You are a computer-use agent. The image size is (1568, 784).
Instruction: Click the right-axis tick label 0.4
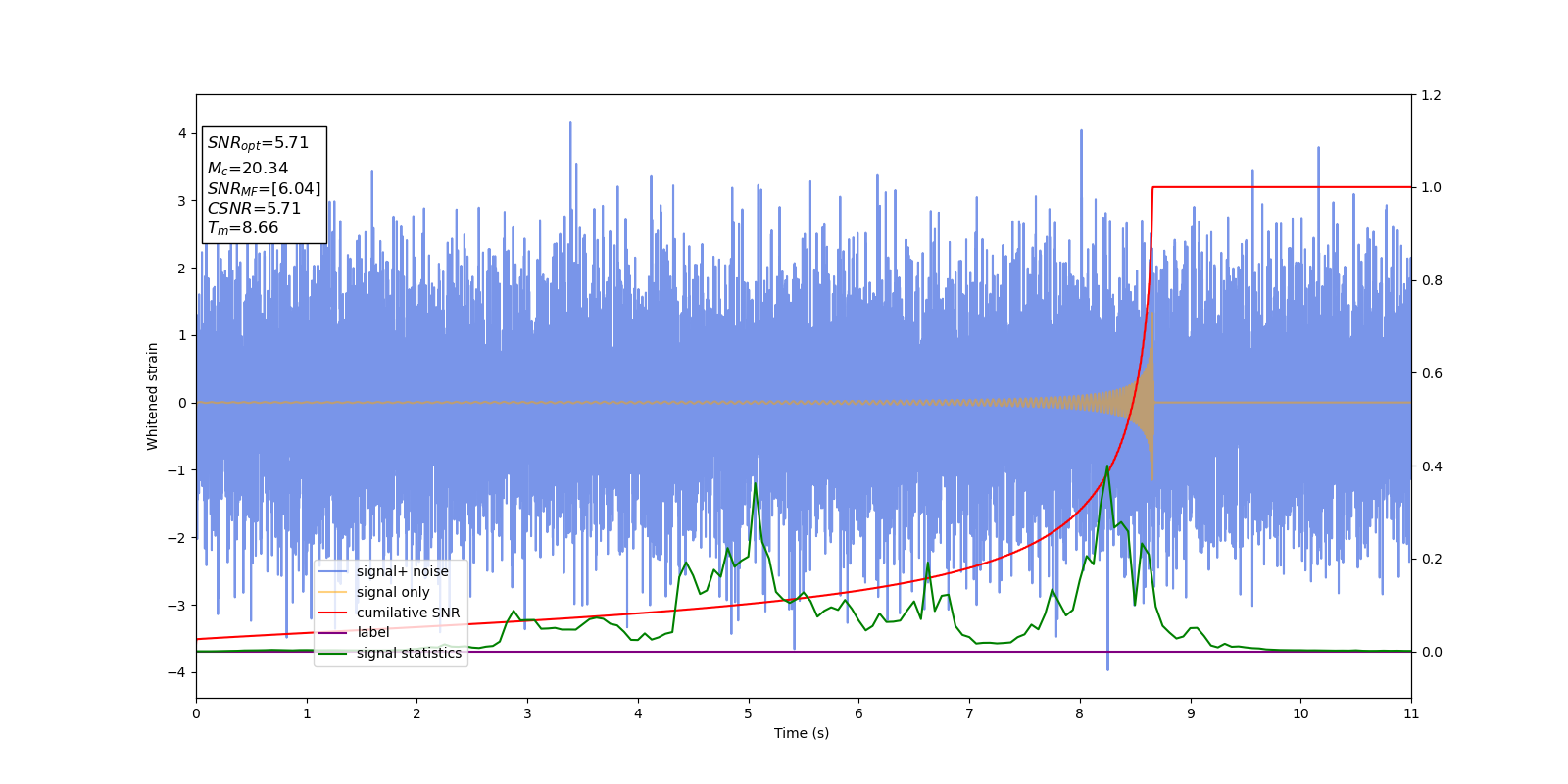pos(1431,466)
